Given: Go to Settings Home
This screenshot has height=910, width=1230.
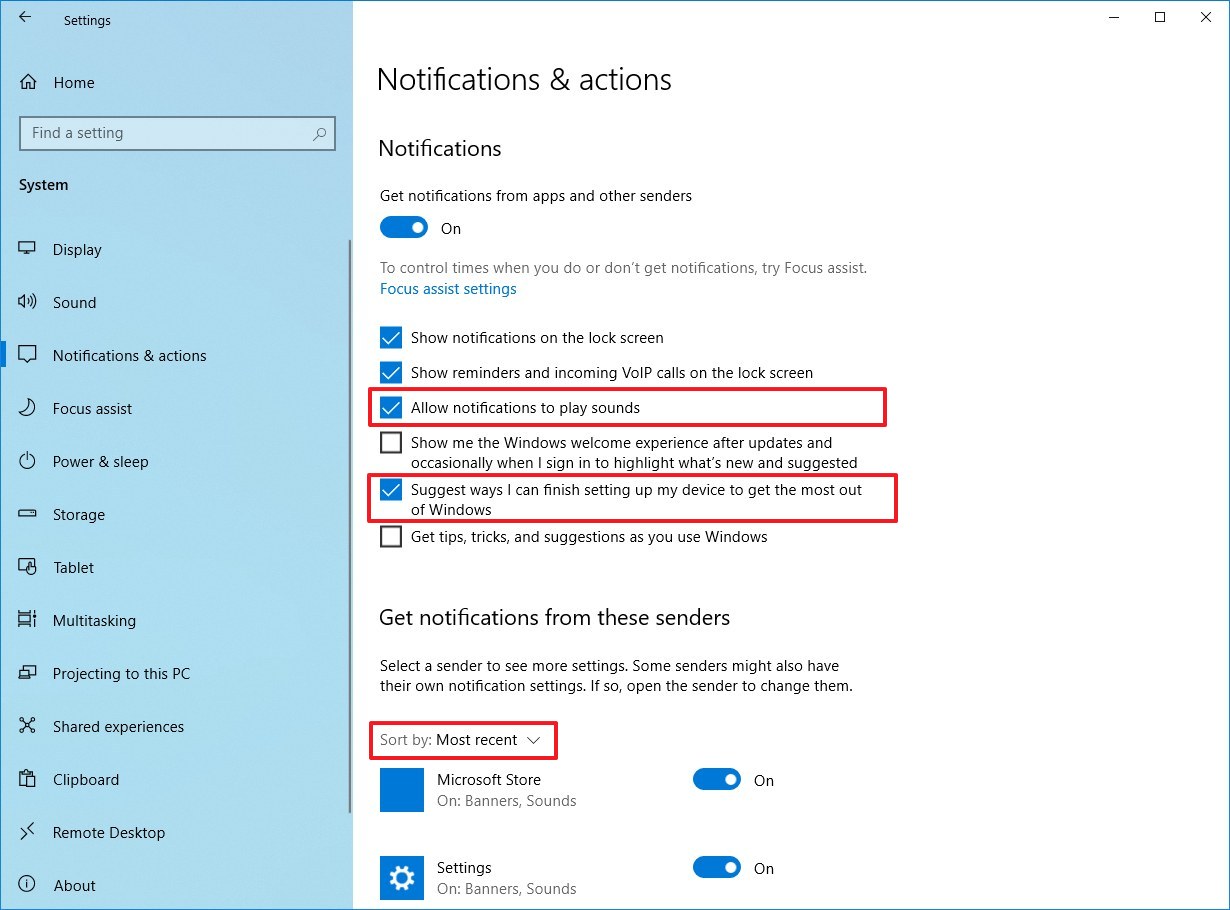Looking at the screenshot, I should click(74, 83).
